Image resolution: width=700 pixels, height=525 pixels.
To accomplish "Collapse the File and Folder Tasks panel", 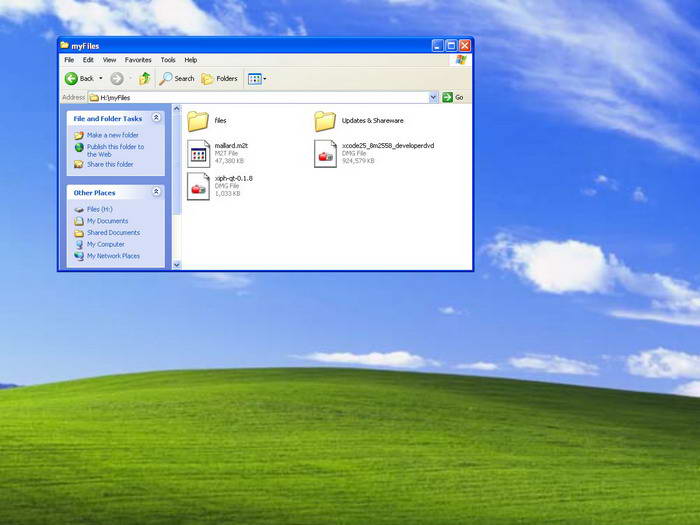I will pos(156,117).
